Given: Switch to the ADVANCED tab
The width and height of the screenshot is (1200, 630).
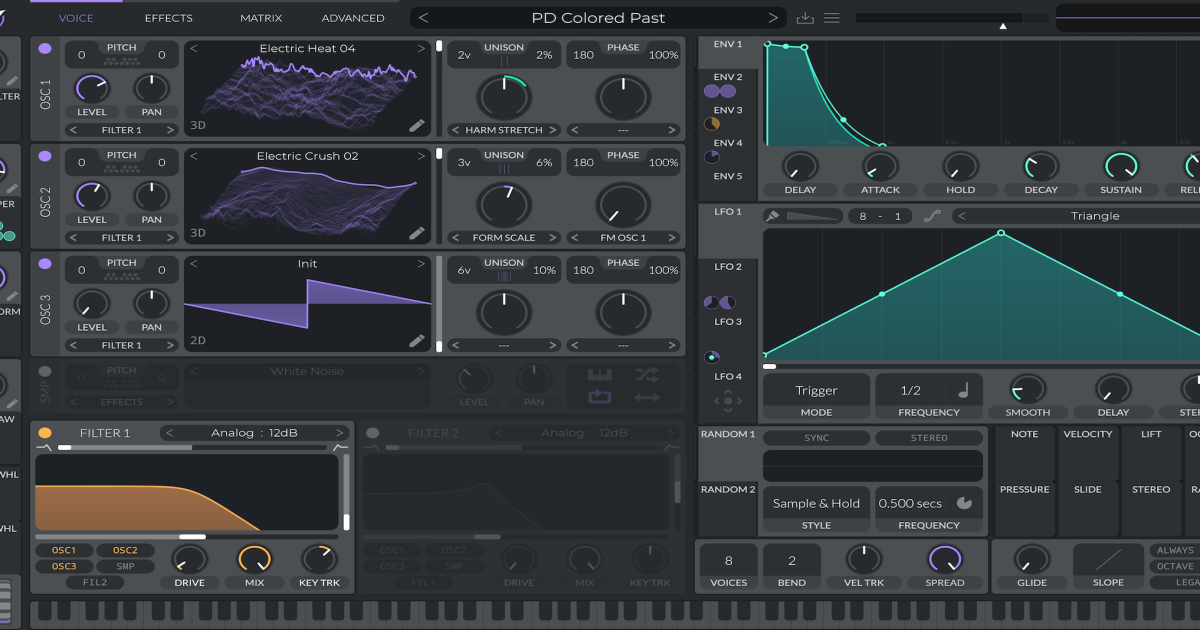Looking at the screenshot, I should (353, 18).
